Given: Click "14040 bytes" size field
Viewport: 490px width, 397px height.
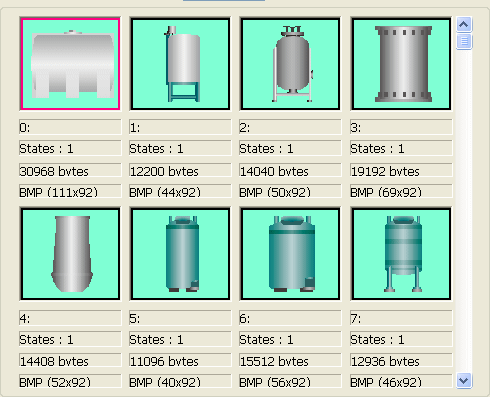Looking at the screenshot, I should [290, 170].
